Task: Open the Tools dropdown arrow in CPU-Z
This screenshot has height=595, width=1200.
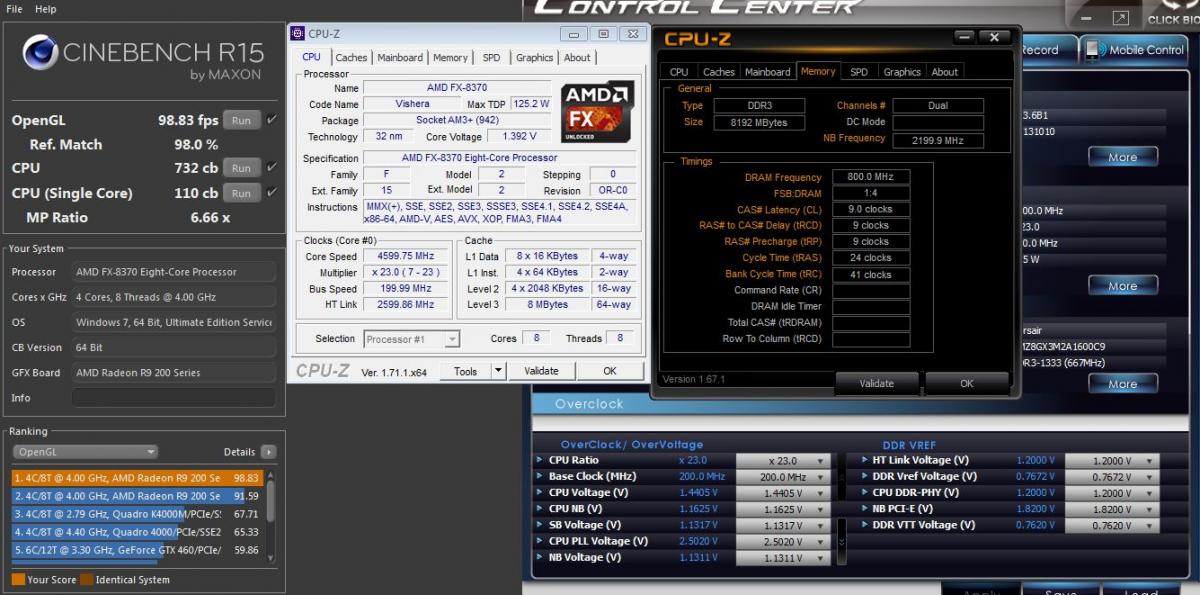Action: (499, 371)
